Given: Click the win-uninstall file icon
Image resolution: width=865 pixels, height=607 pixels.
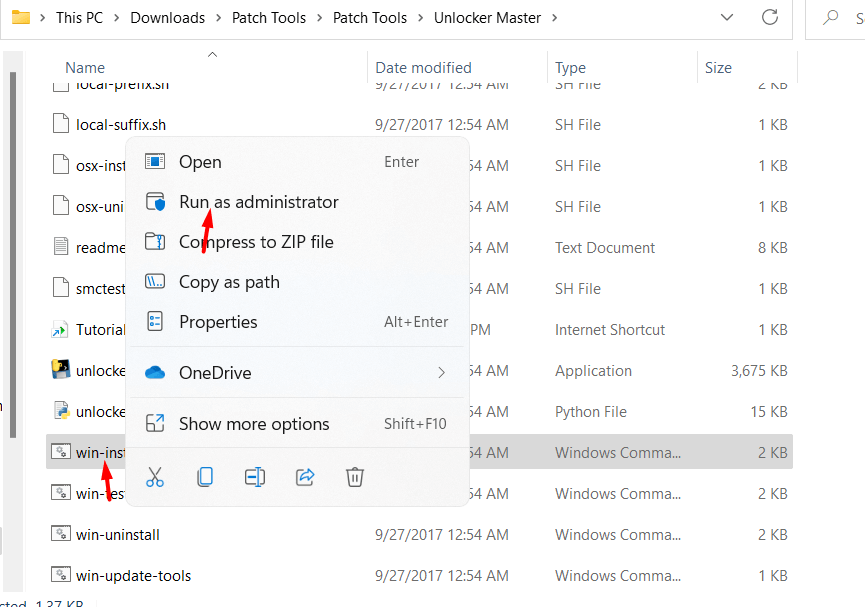Looking at the screenshot, I should tap(61, 534).
